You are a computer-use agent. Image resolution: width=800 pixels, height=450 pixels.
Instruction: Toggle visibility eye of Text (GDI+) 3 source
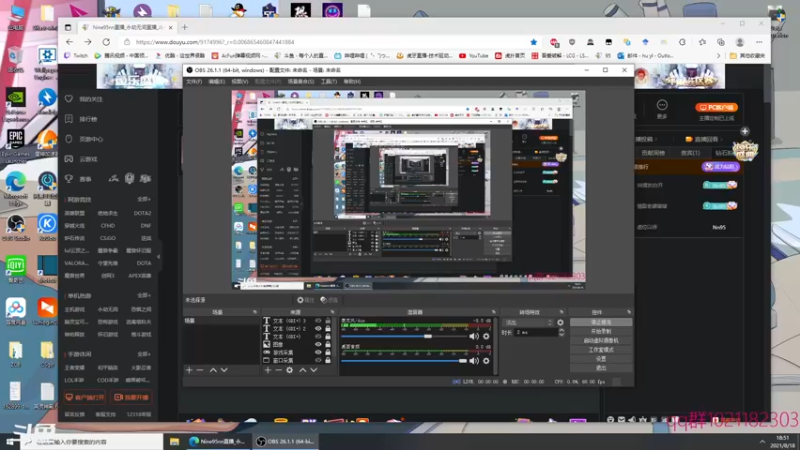pyautogui.click(x=318, y=321)
